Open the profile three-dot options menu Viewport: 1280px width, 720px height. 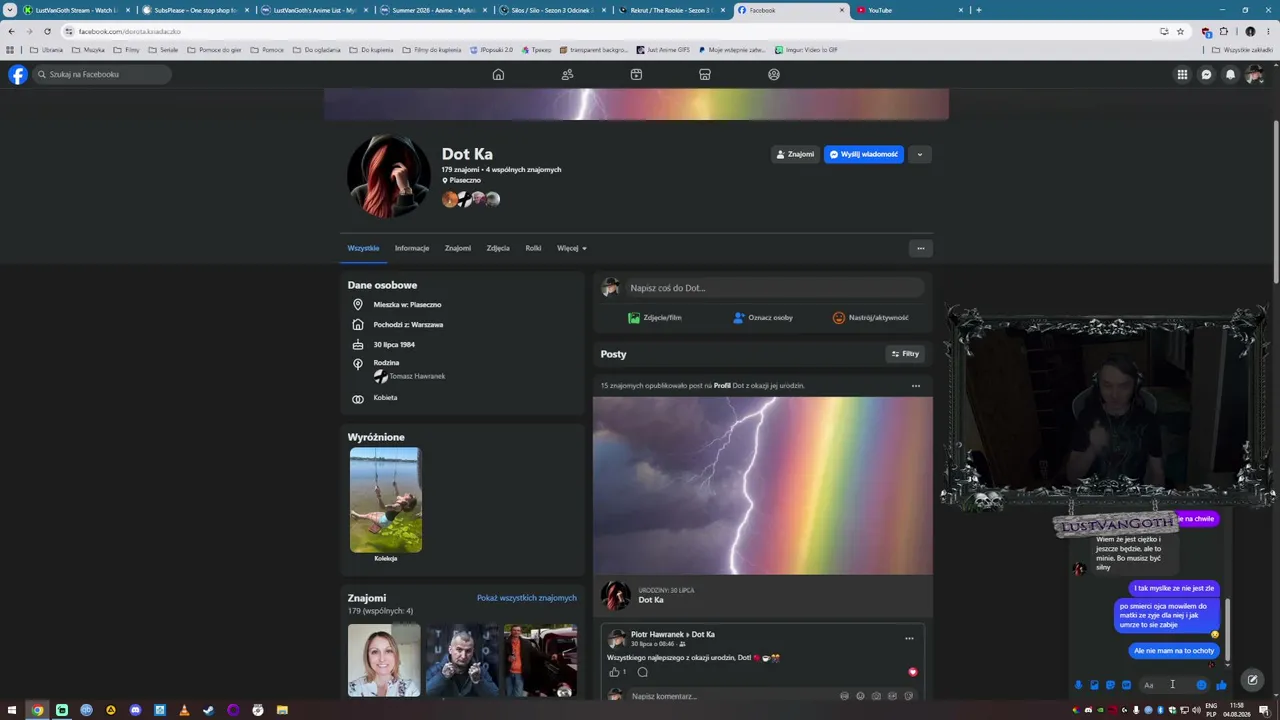[x=921, y=248]
